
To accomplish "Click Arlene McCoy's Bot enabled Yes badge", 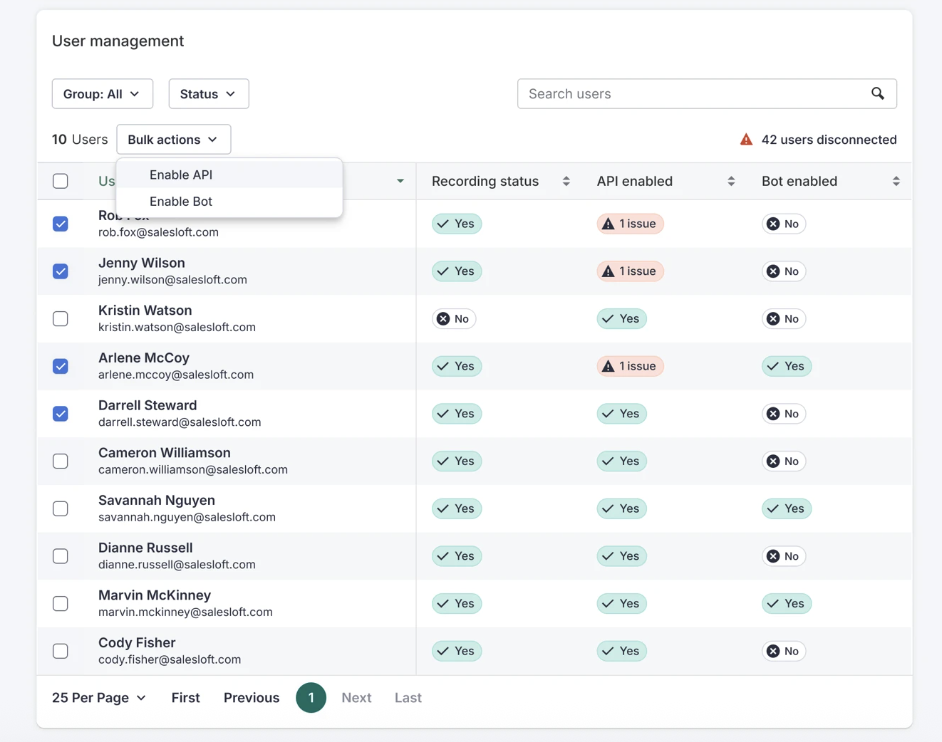I will pos(786,366).
